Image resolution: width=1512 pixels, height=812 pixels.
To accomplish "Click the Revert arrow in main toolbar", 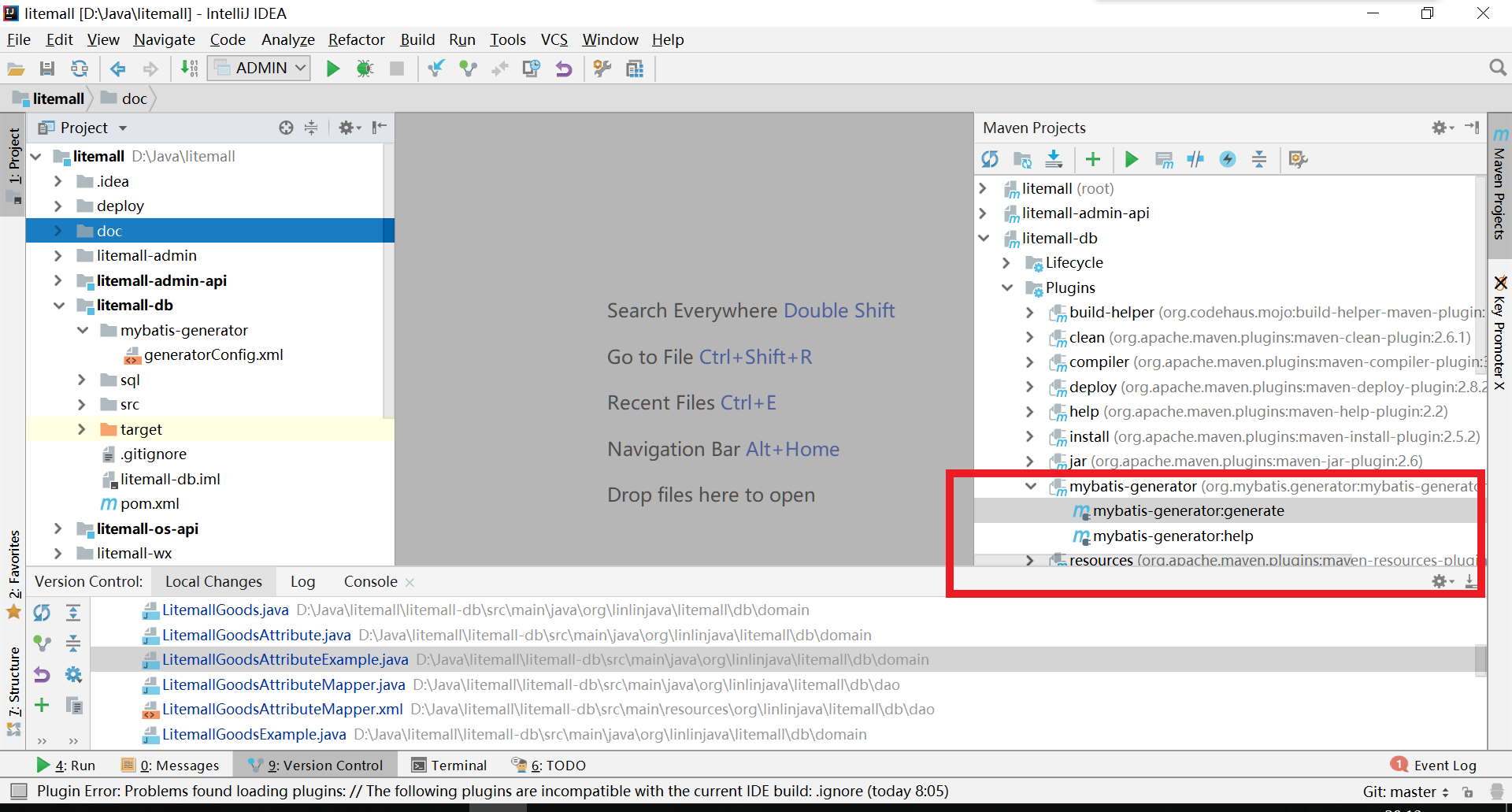I will pos(564,69).
